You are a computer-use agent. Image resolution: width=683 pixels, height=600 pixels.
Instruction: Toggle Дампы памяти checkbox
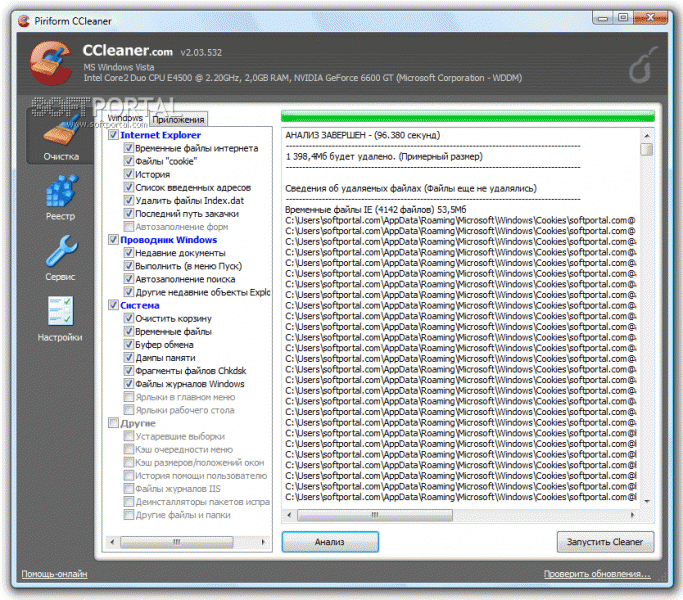pyautogui.click(x=128, y=357)
